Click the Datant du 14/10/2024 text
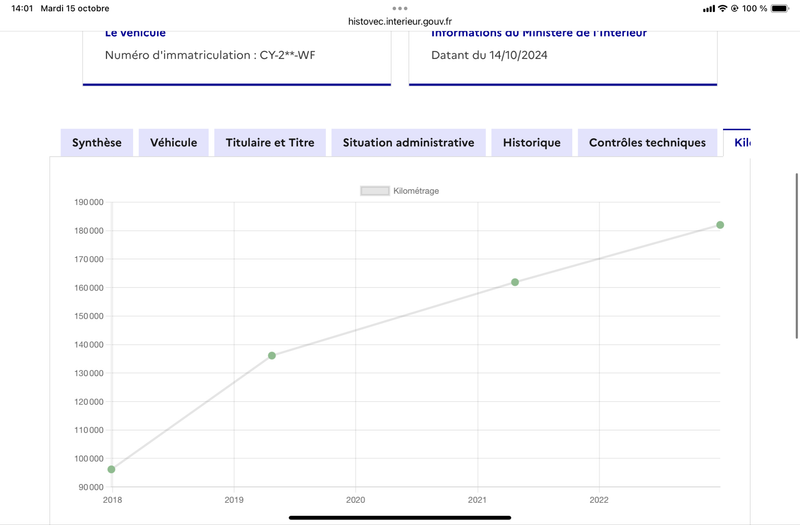The height and width of the screenshot is (525, 800). tap(489, 55)
